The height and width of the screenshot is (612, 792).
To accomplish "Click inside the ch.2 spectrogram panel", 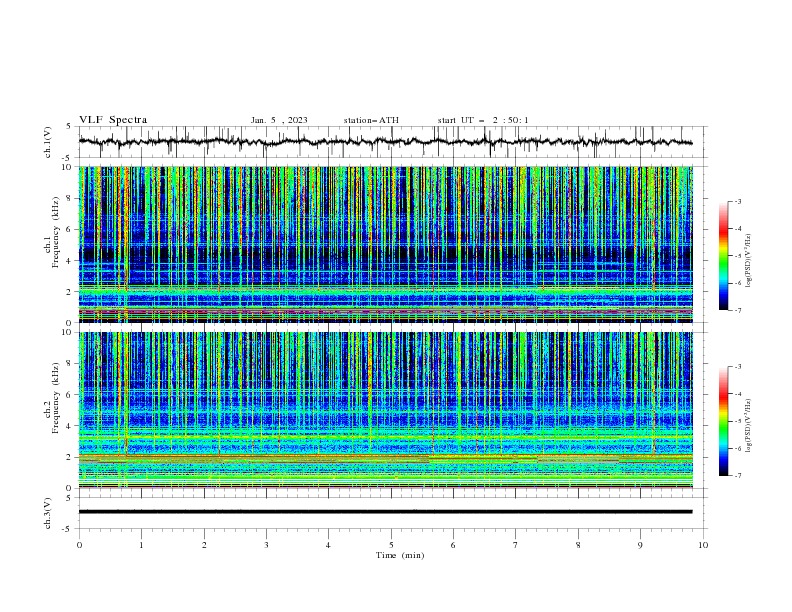I will pos(385,410).
